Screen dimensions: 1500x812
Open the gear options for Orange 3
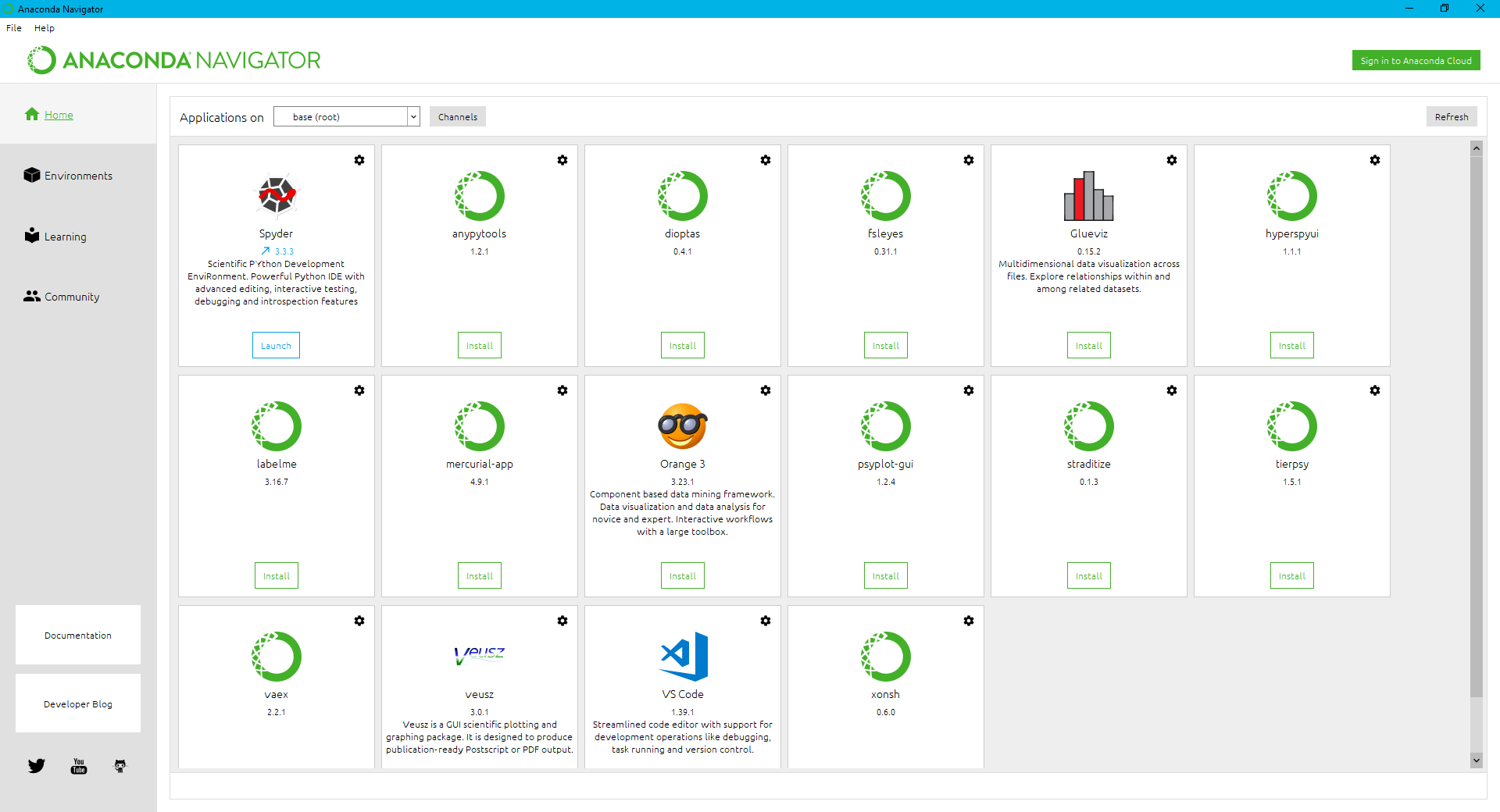coord(766,390)
